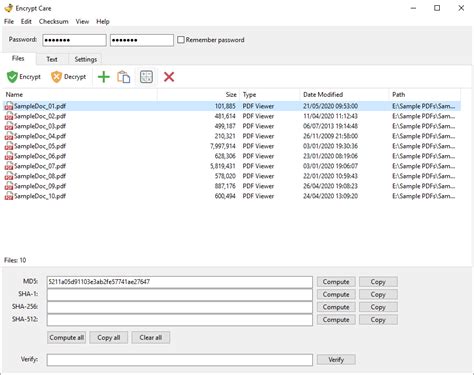Click the select all toolbar icon
The height and width of the screenshot is (375, 474).
click(x=146, y=77)
